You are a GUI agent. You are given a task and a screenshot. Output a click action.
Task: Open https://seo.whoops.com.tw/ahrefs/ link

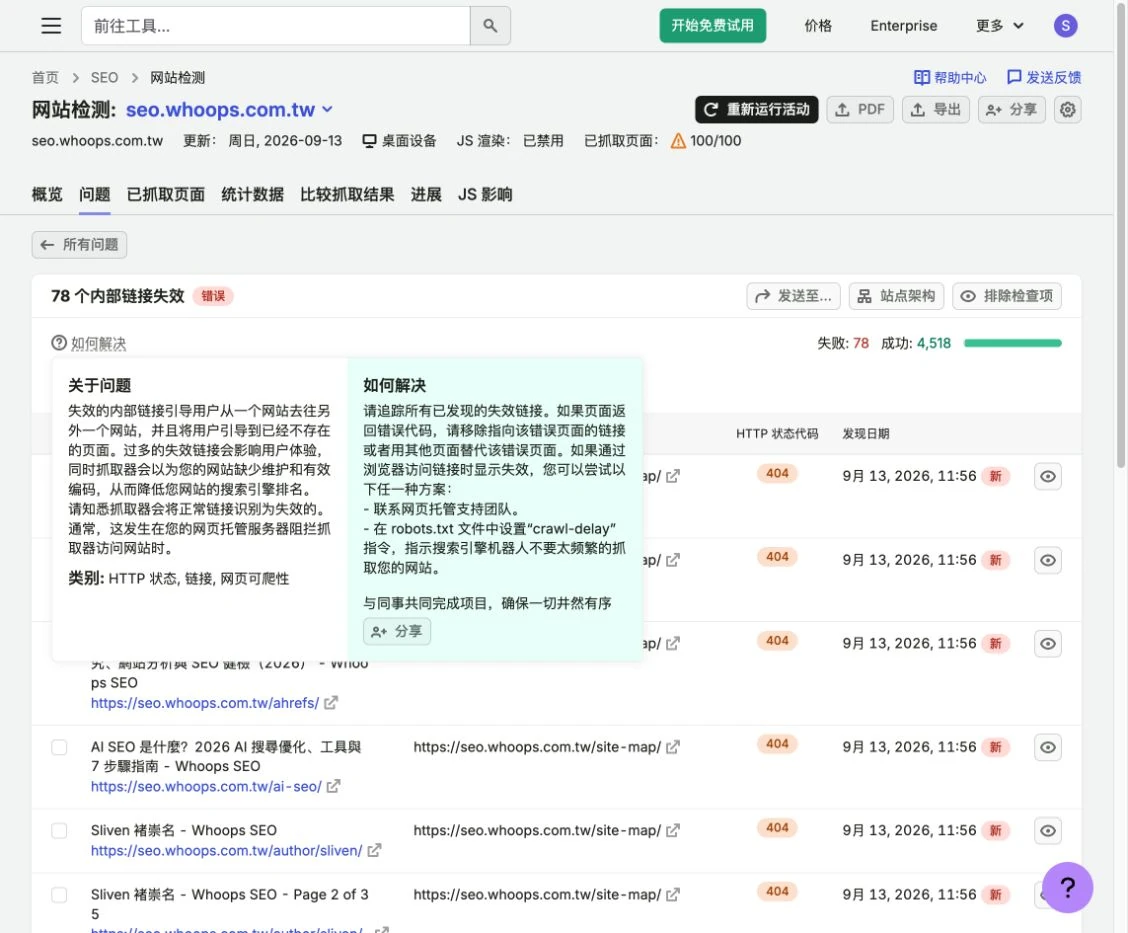[x=205, y=703]
